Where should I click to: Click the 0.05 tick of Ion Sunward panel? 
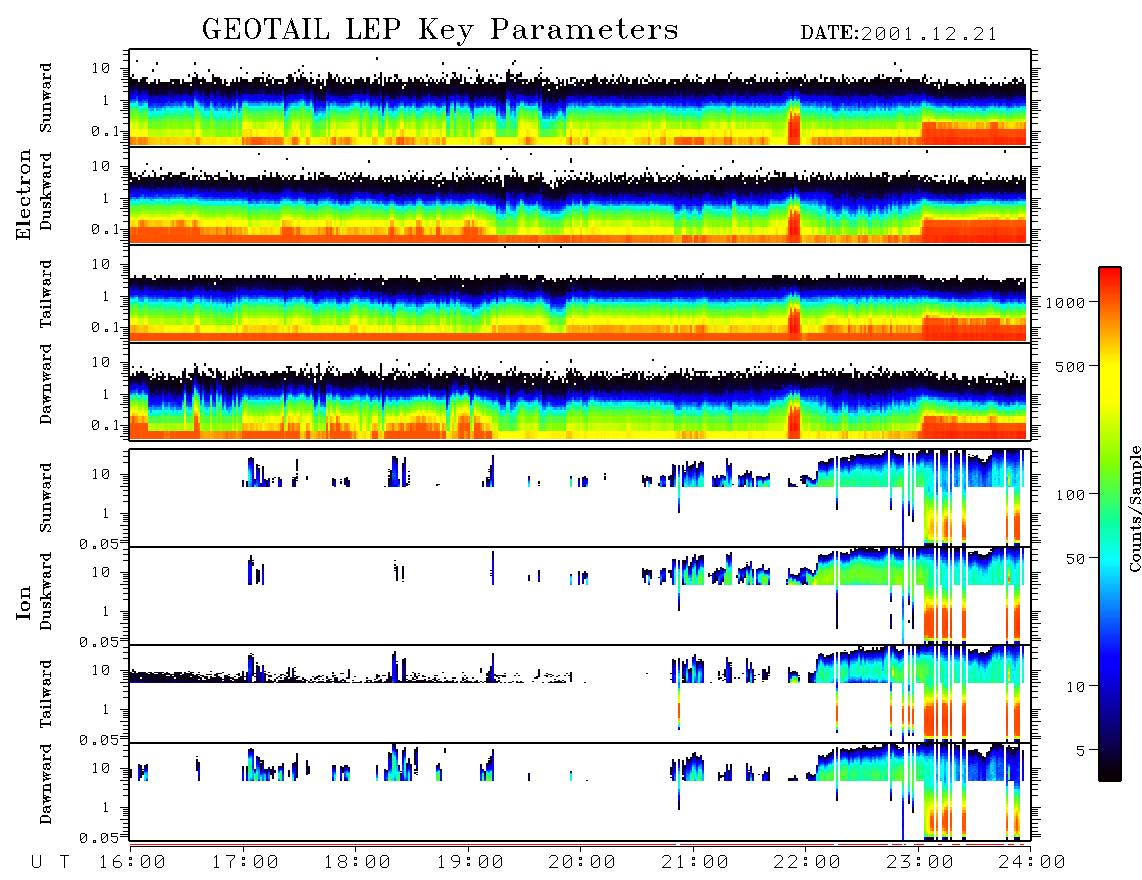[x=99, y=543]
